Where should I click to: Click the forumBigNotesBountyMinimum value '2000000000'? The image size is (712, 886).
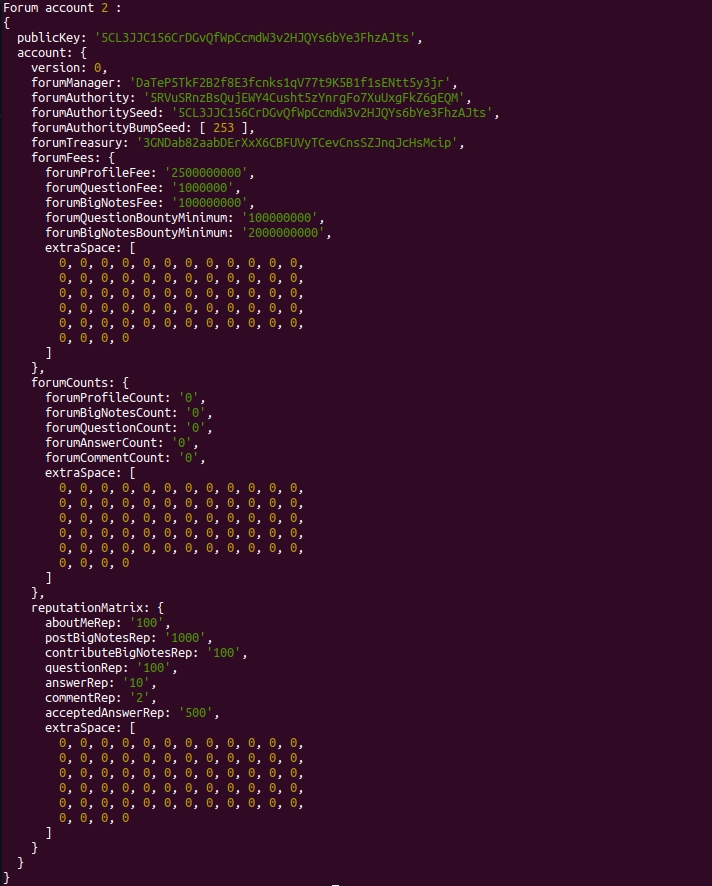(287, 233)
